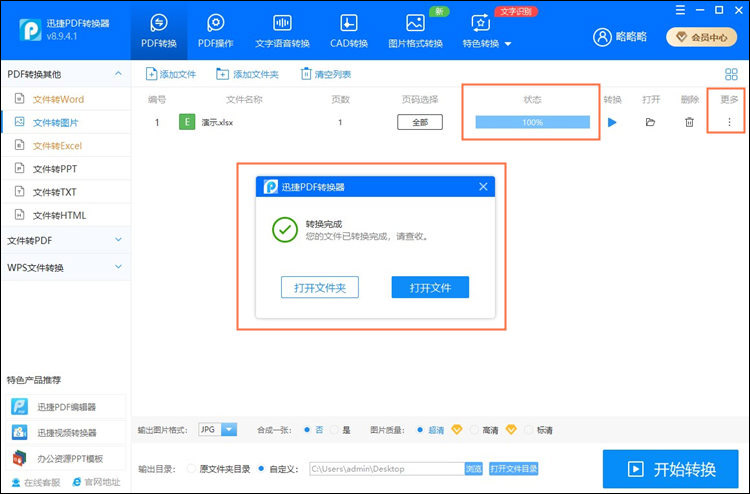Open 文字语音转换 tab
Viewport: 750px width, 494px height.
(x=282, y=31)
